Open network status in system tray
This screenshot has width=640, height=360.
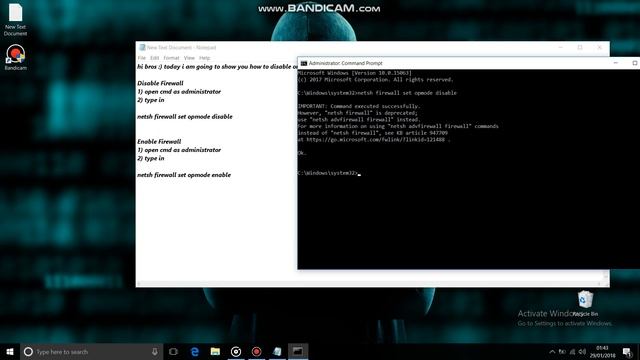click(572, 352)
